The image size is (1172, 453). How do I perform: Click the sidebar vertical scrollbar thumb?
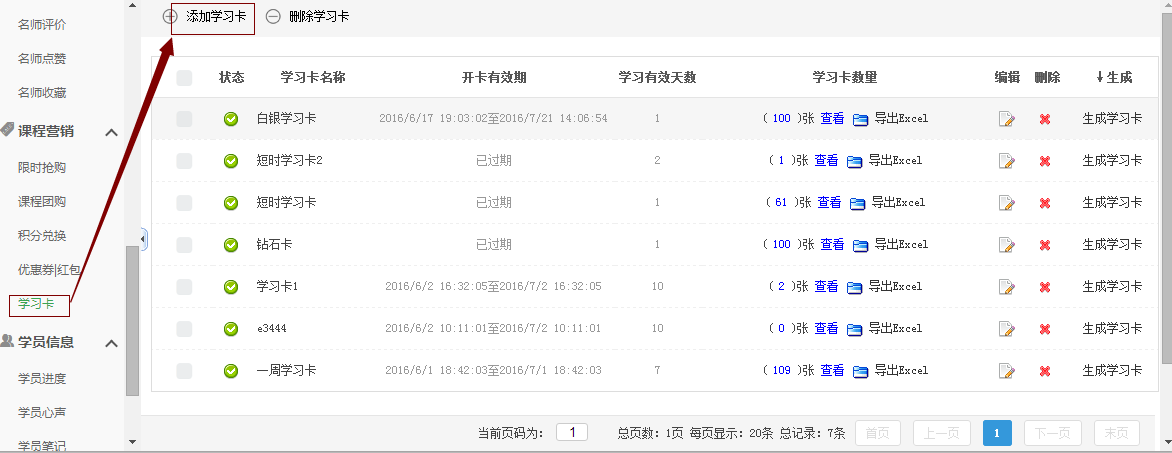tap(132, 320)
